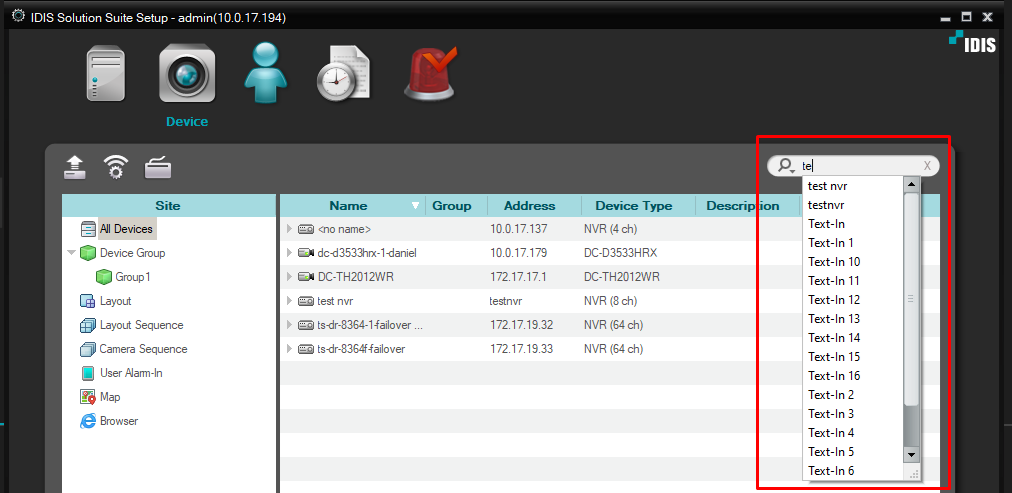
Task: Click suggestion list scrollbar down arrow
Action: [x=911, y=454]
